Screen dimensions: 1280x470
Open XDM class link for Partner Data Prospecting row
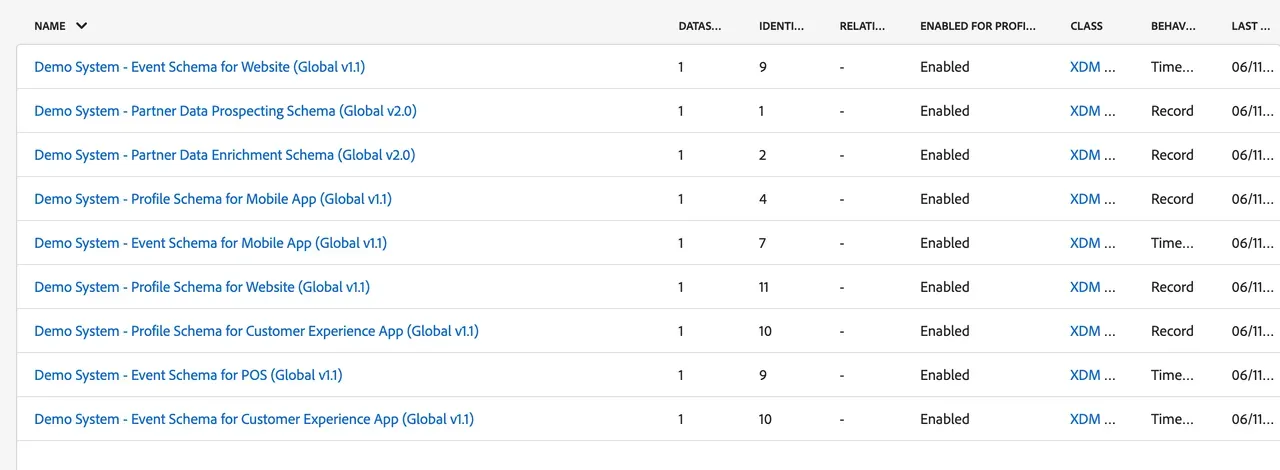coord(1092,111)
